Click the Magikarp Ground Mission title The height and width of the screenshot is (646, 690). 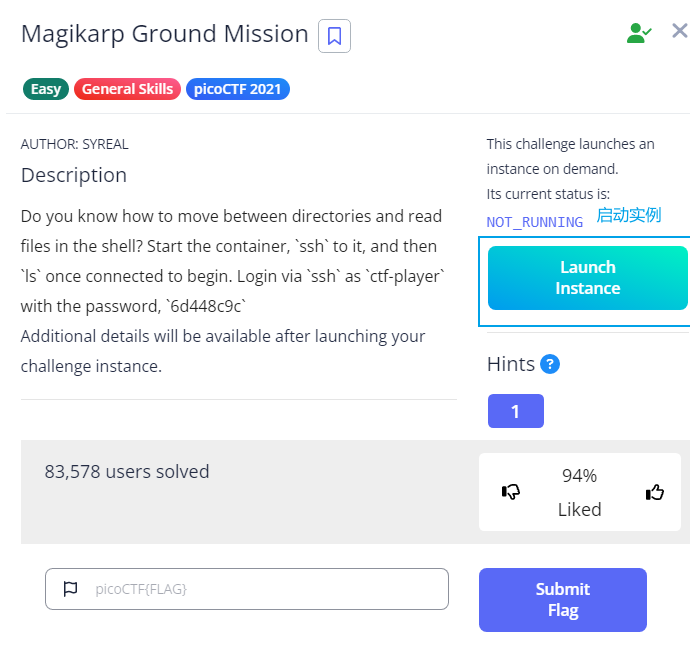tap(165, 34)
